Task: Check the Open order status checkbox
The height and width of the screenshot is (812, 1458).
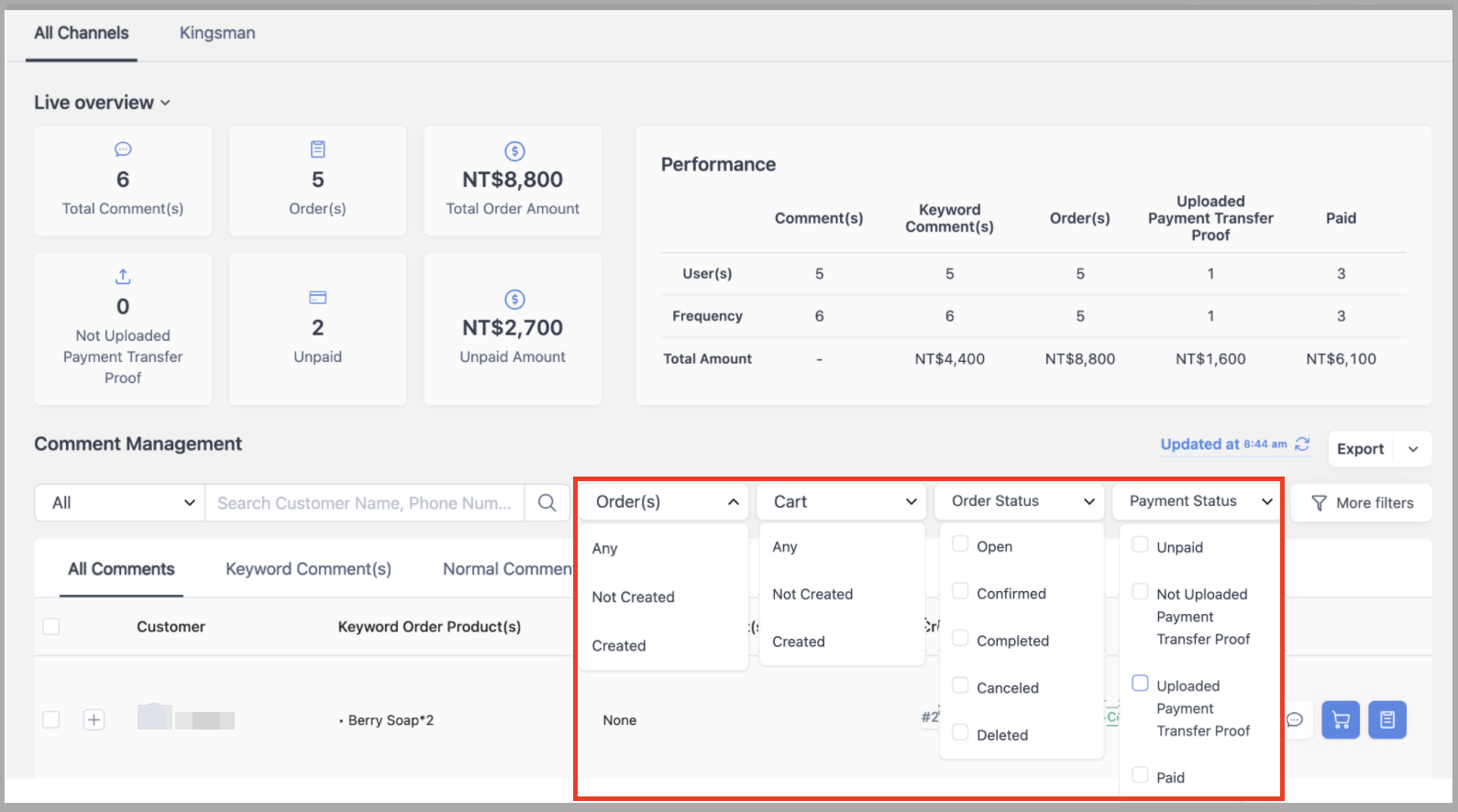Action: (960, 544)
